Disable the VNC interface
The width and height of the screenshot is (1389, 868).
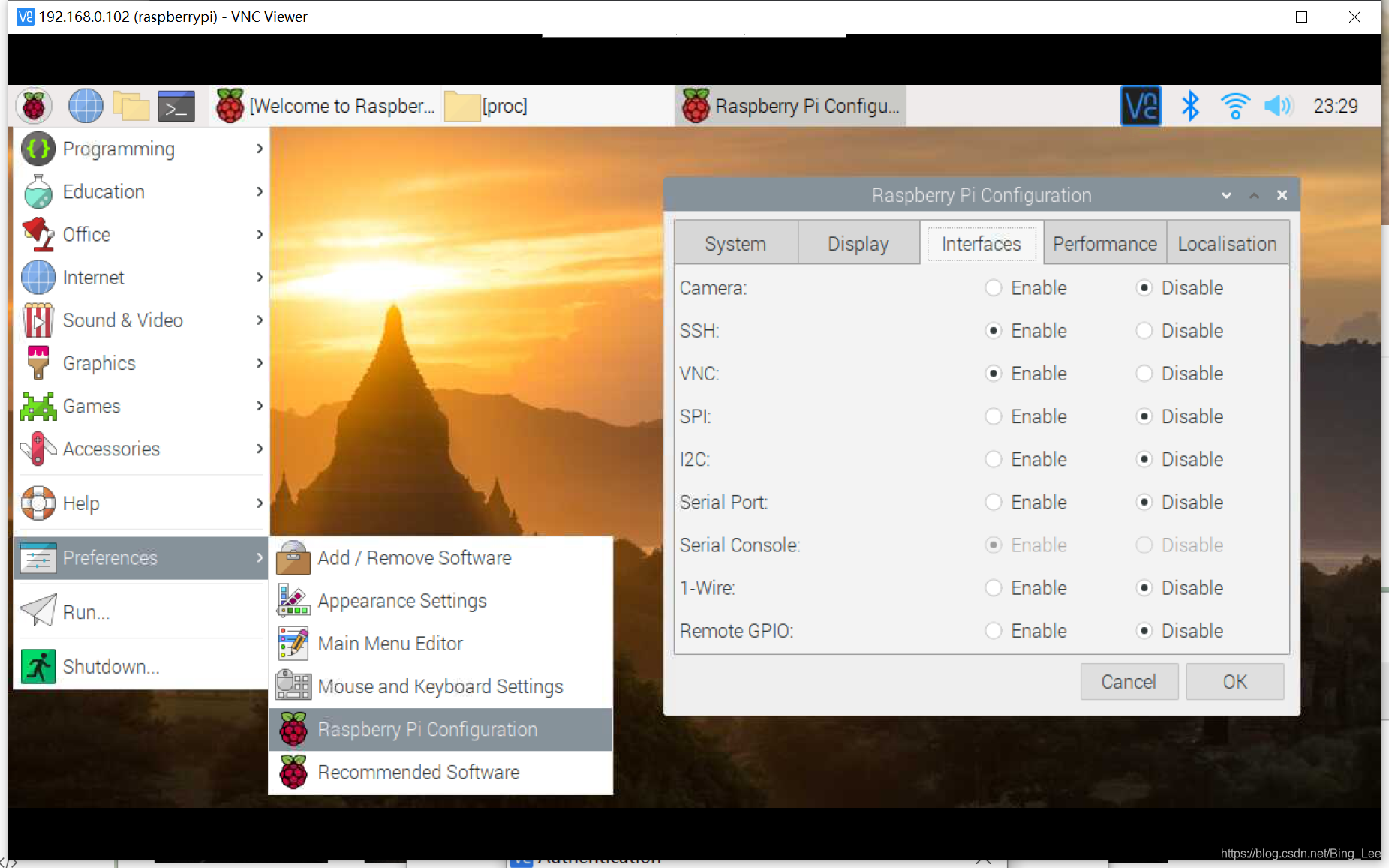[1144, 373]
